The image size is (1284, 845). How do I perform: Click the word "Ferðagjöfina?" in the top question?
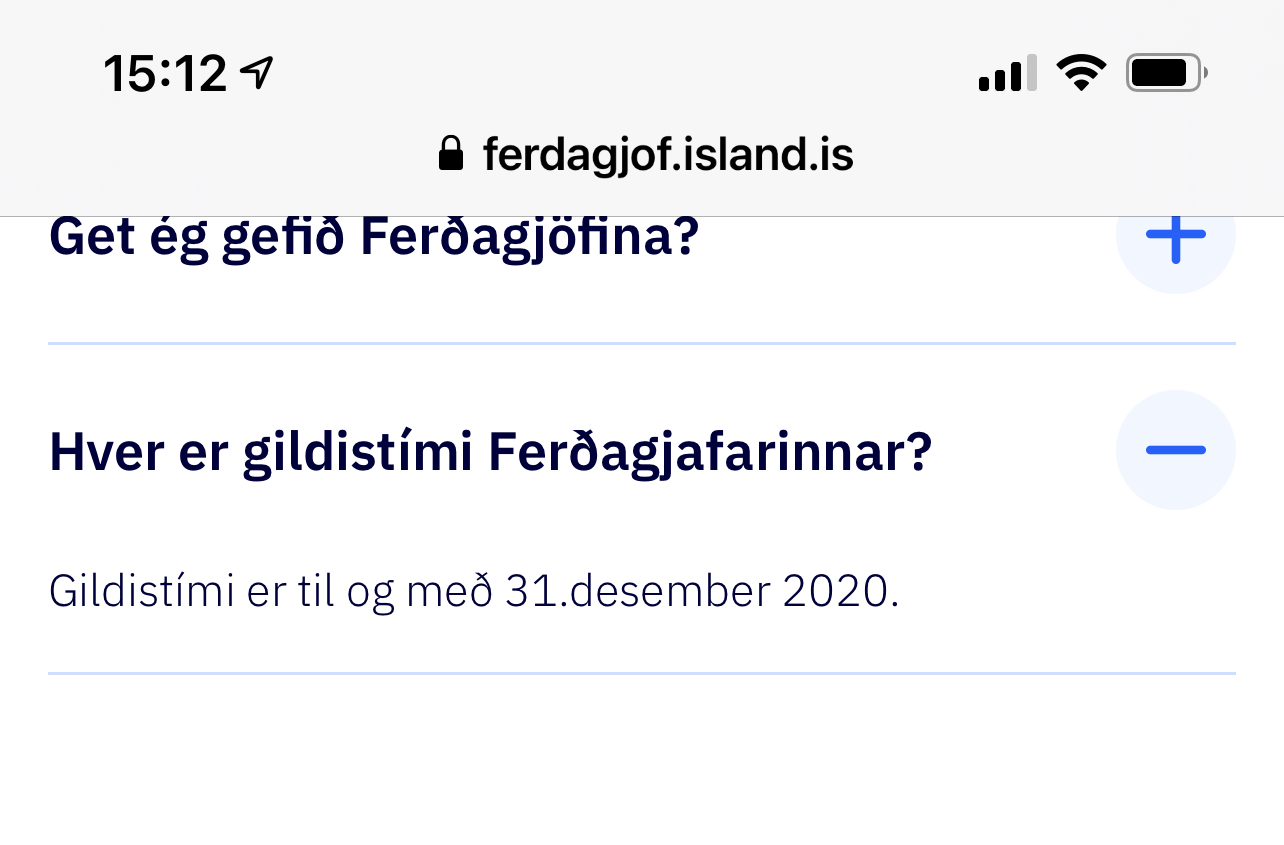pos(528,237)
